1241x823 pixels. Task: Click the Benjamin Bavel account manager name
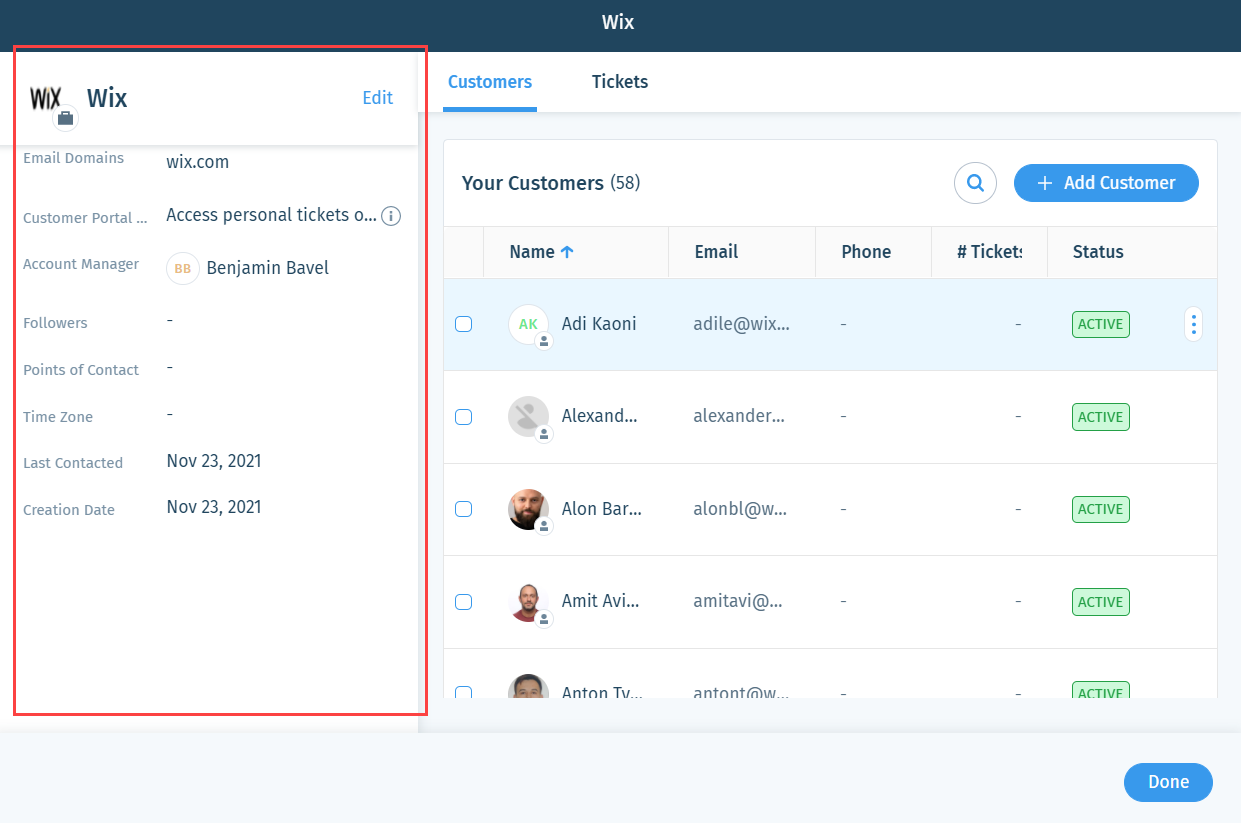268,268
